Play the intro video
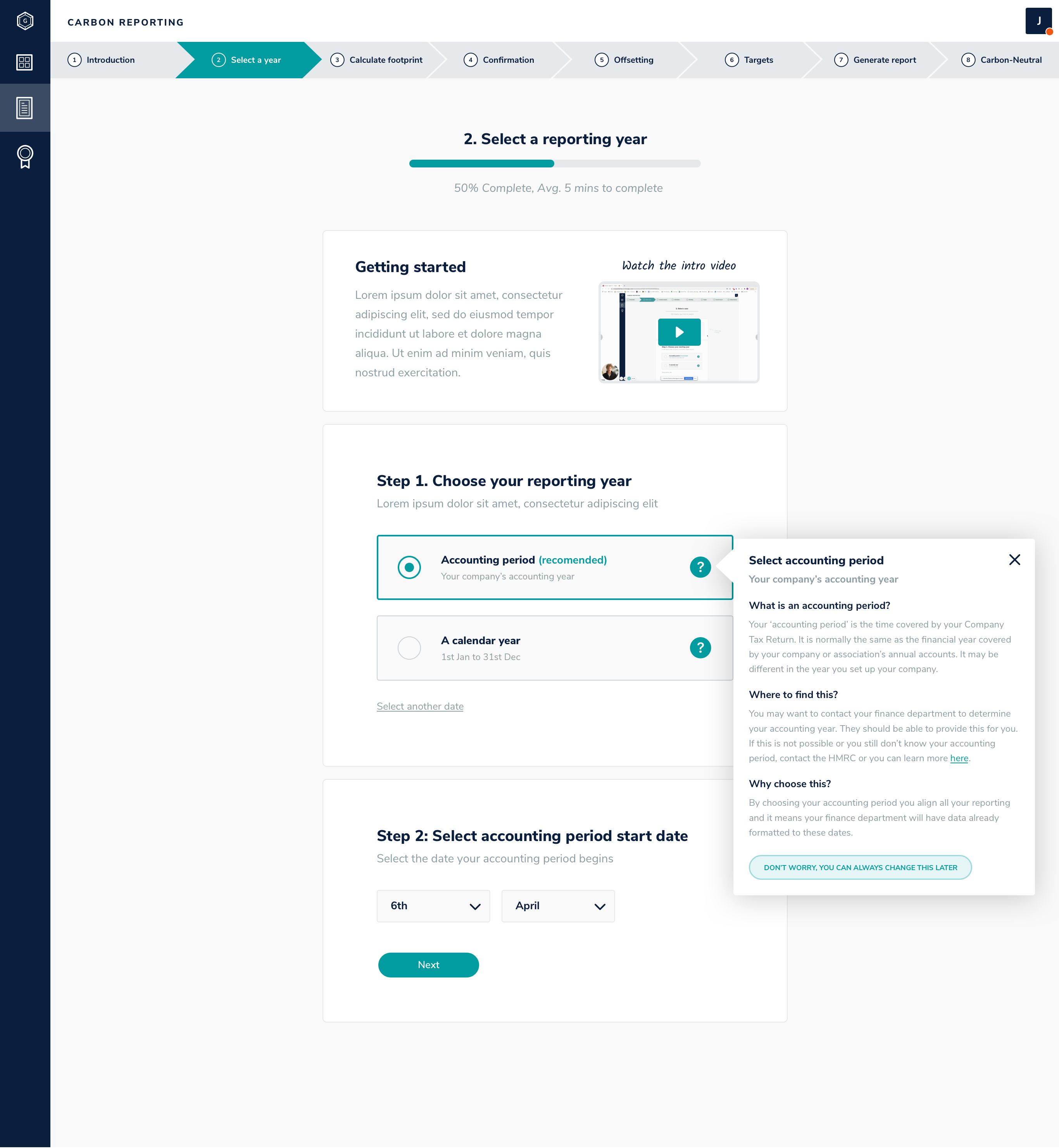Image resolution: width=1059 pixels, height=1148 pixels. (x=679, y=332)
